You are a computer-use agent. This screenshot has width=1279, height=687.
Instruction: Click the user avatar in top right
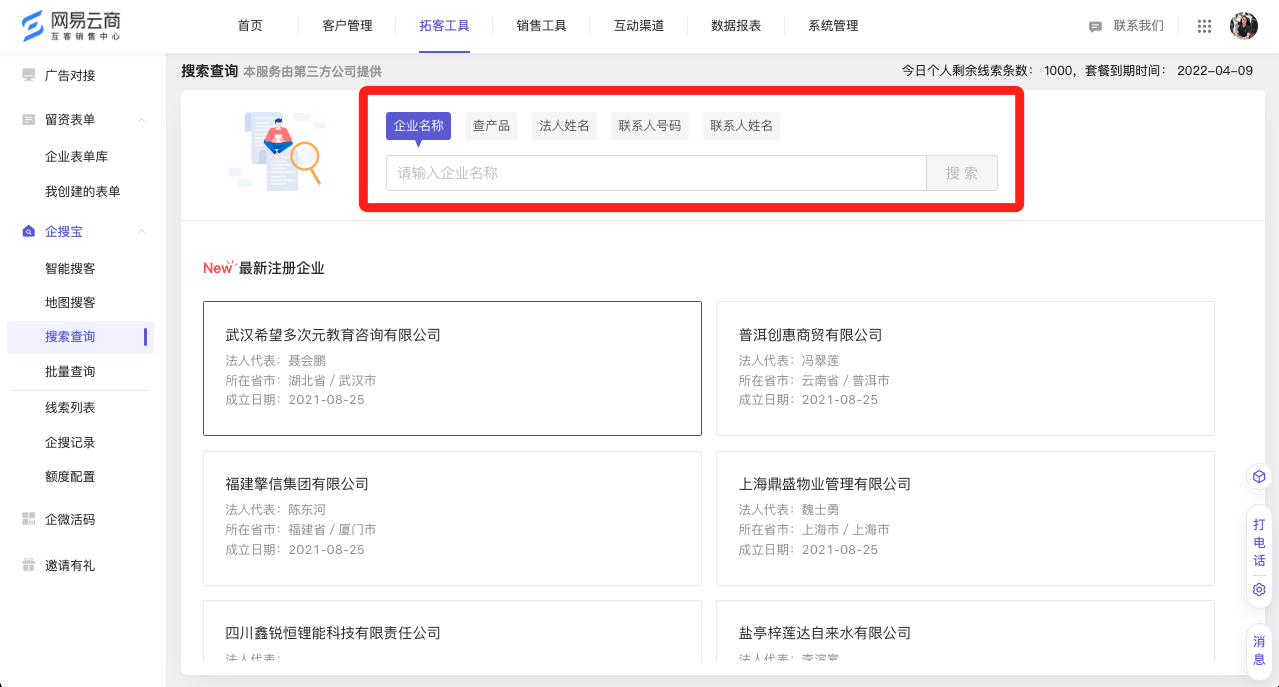click(x=1243, y=26)
